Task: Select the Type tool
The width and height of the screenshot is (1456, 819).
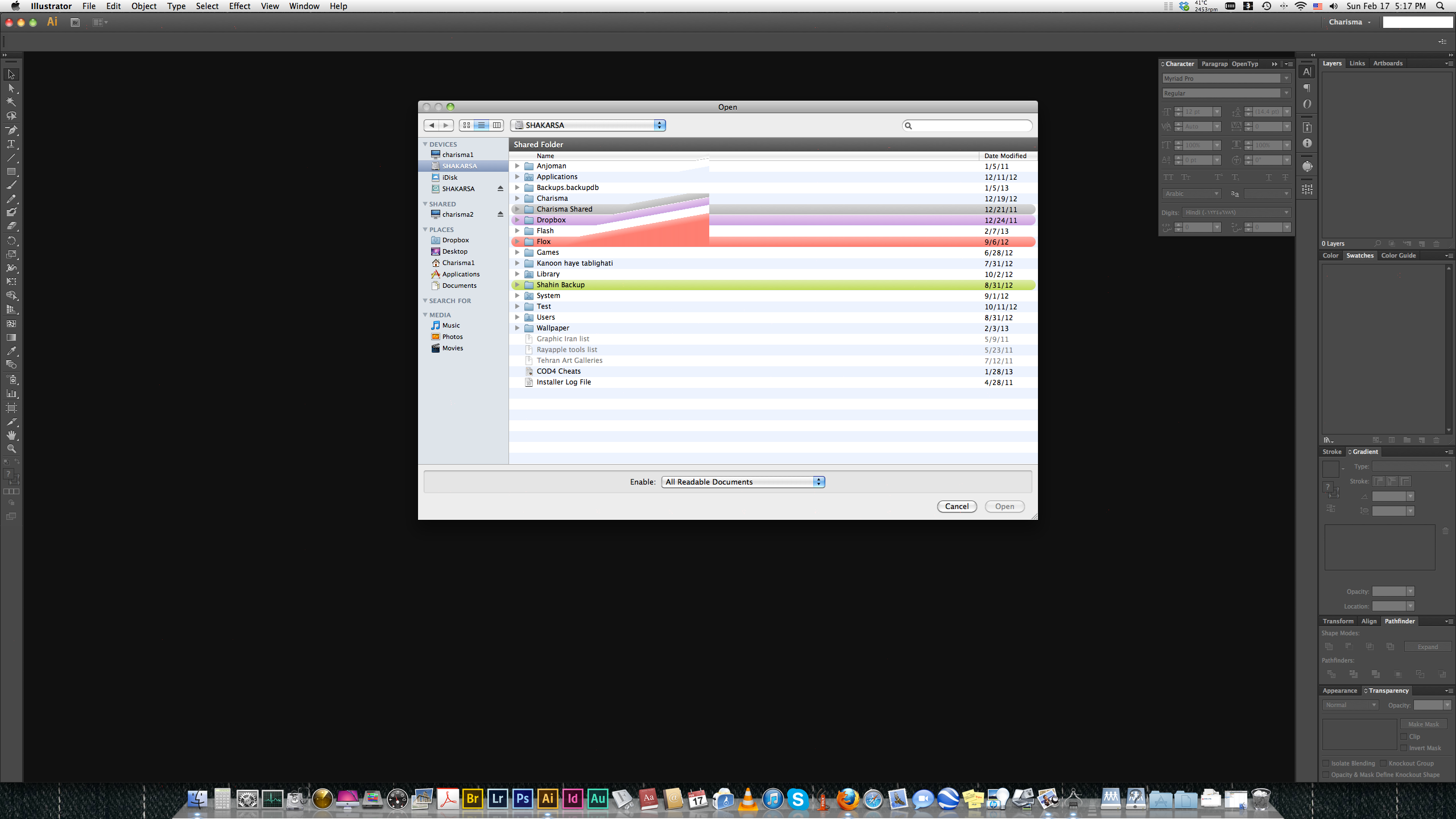Action: 11,144
